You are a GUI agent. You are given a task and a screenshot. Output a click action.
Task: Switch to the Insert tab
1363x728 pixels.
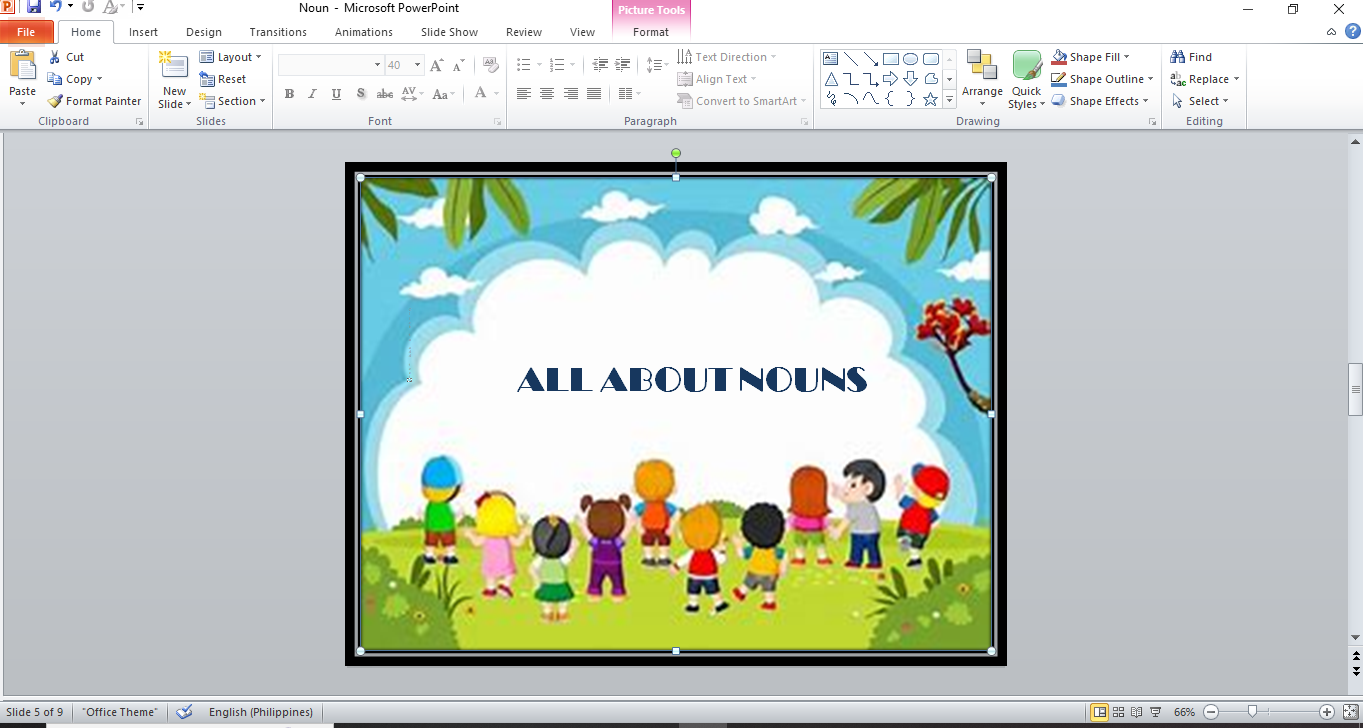tap(143, 32)
